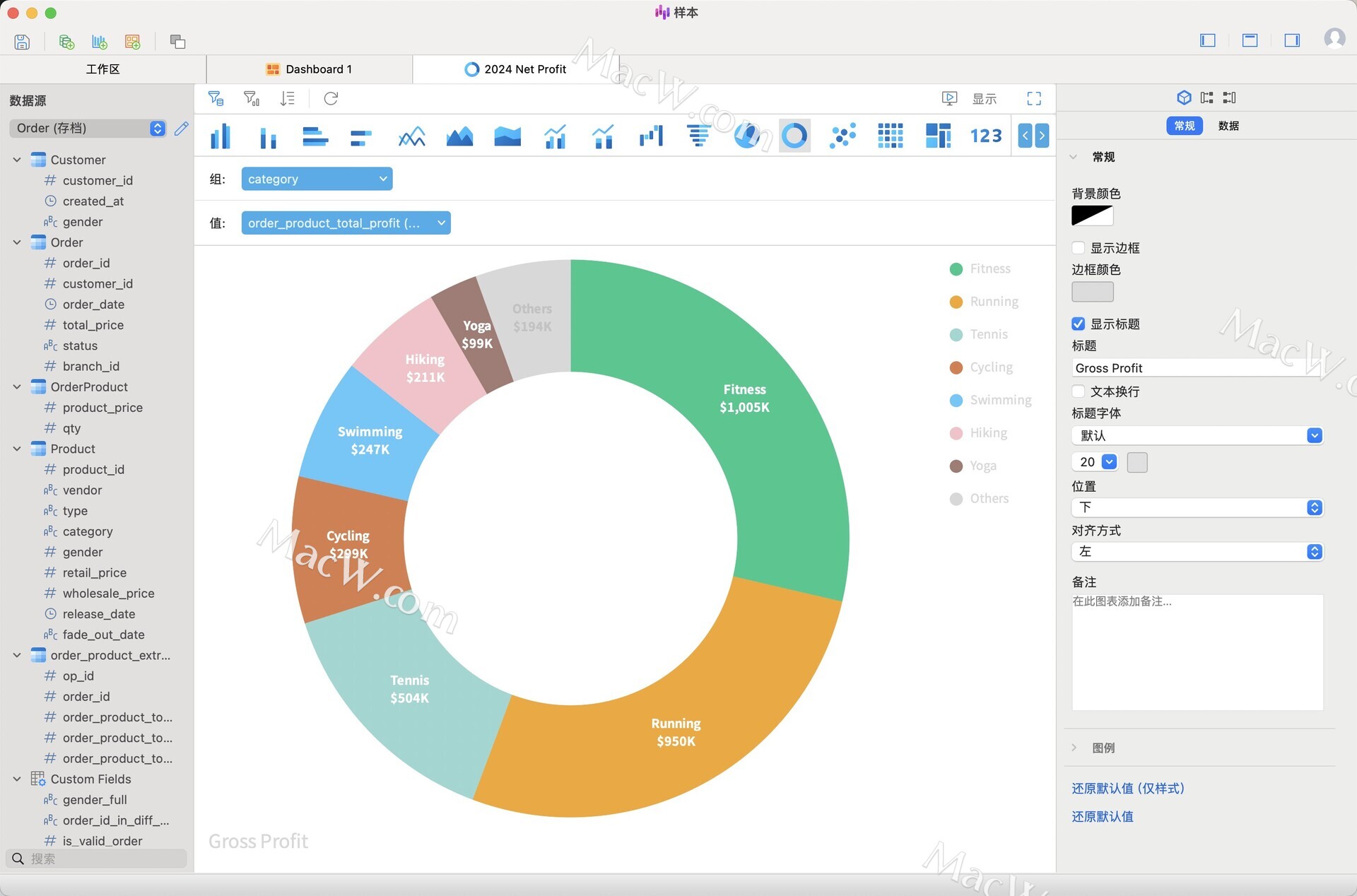Click 还原默认值 (仅样式) link
This screenshot has width=1357, height=896.
1128,788
